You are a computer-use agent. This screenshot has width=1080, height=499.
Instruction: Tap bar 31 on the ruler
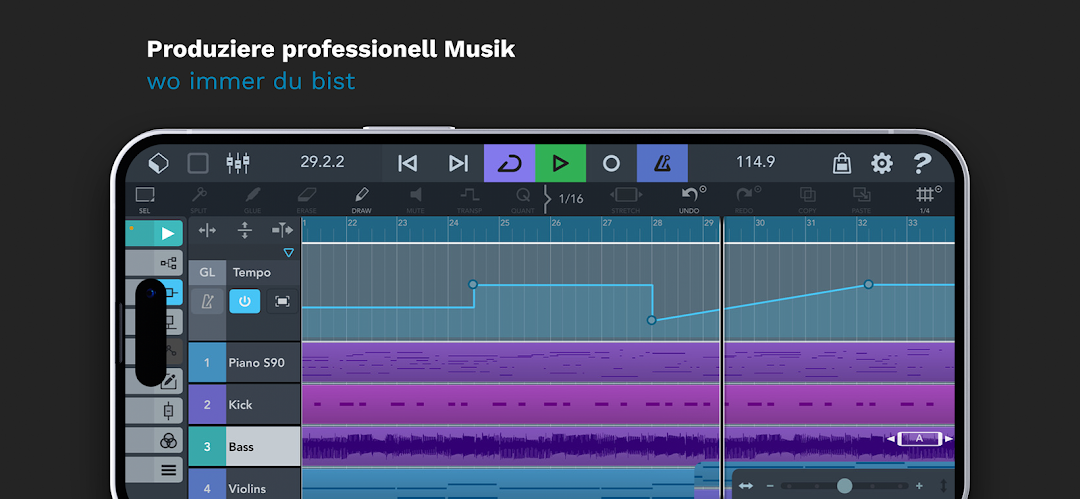pyautogui.click(x=811, y=223)
